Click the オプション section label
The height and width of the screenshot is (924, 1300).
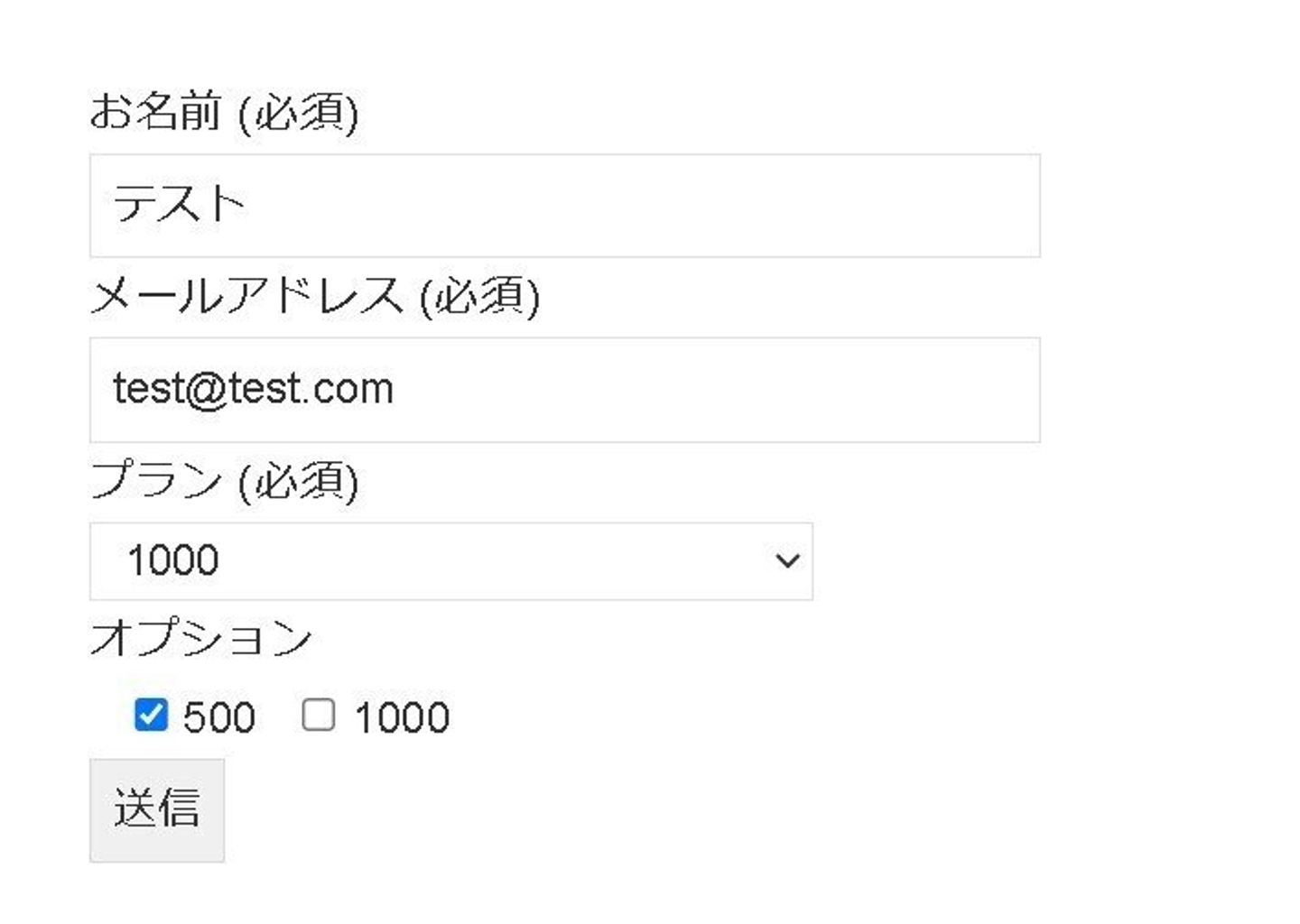[x=200, y=638]
